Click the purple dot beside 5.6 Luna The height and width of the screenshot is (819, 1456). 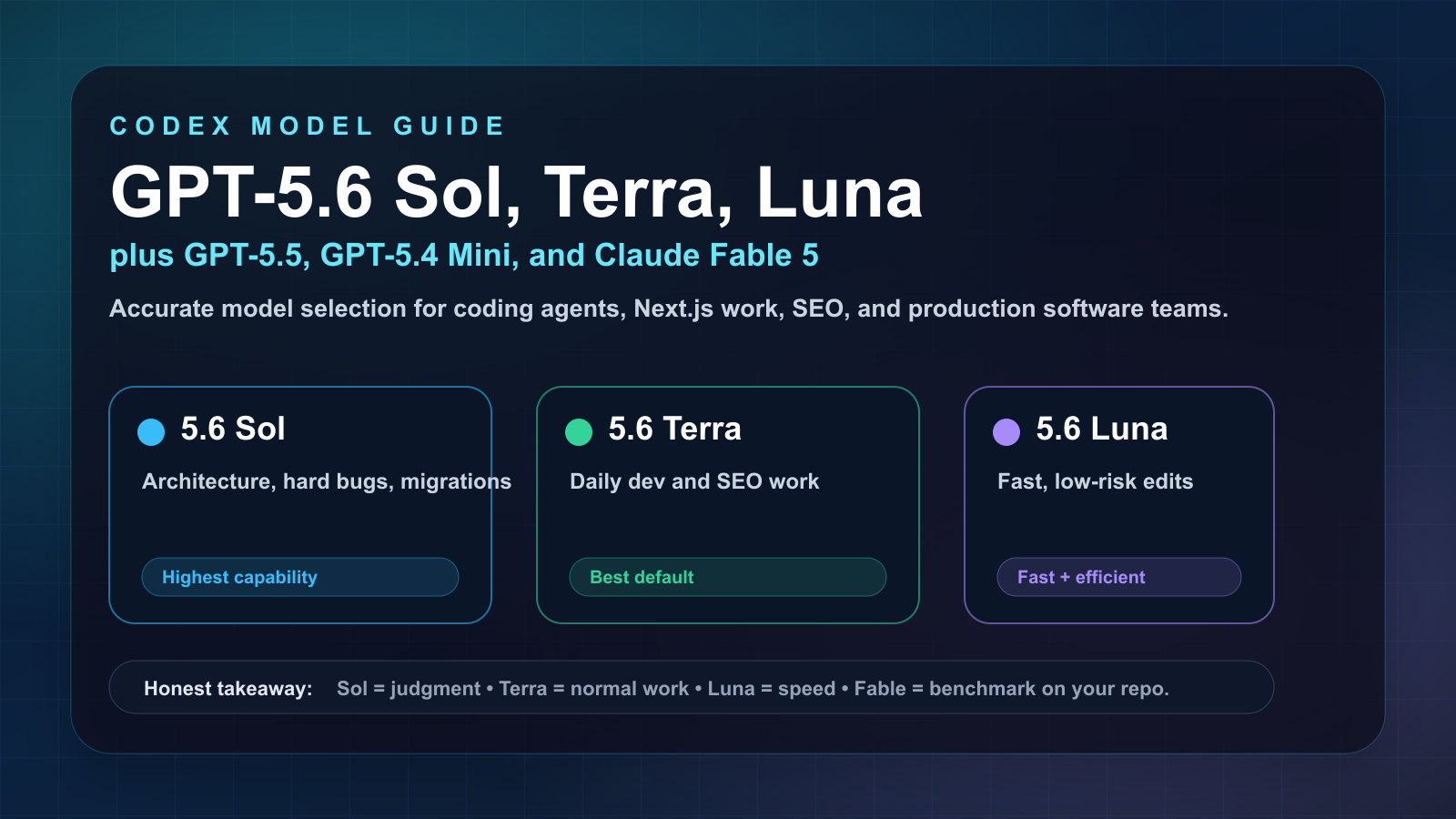(1006, 432)
